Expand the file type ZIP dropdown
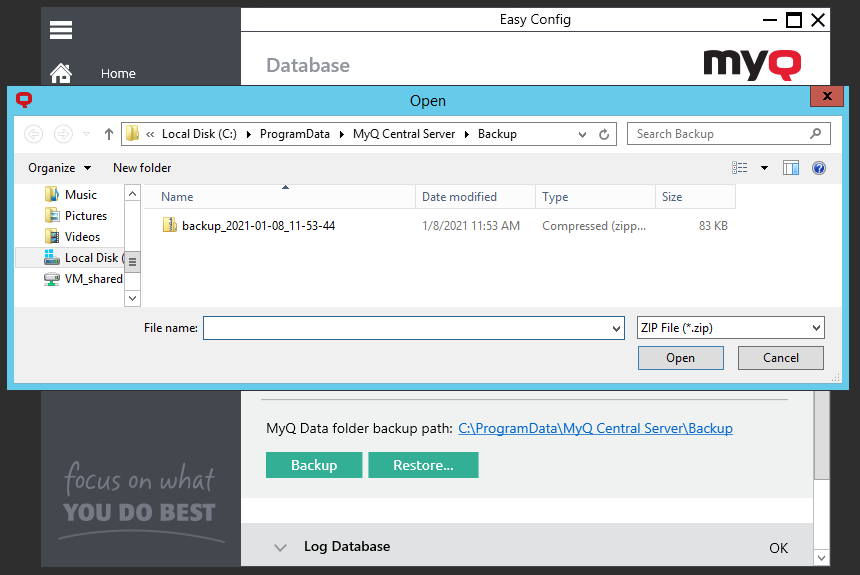Viewport: 860px width, 575px height. click(816, 328)
